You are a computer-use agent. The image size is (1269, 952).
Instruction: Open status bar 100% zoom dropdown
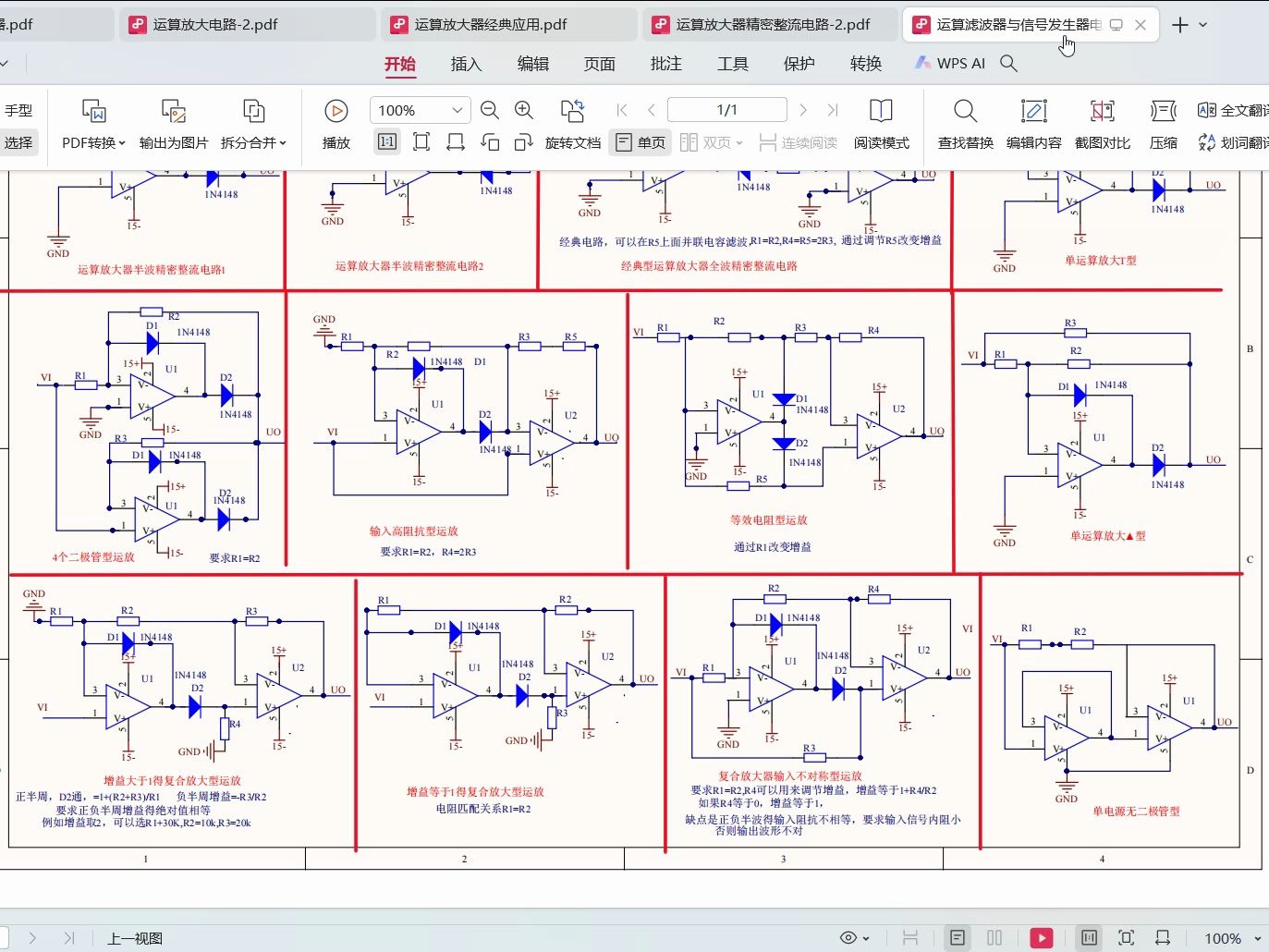tap(1258, 939)
